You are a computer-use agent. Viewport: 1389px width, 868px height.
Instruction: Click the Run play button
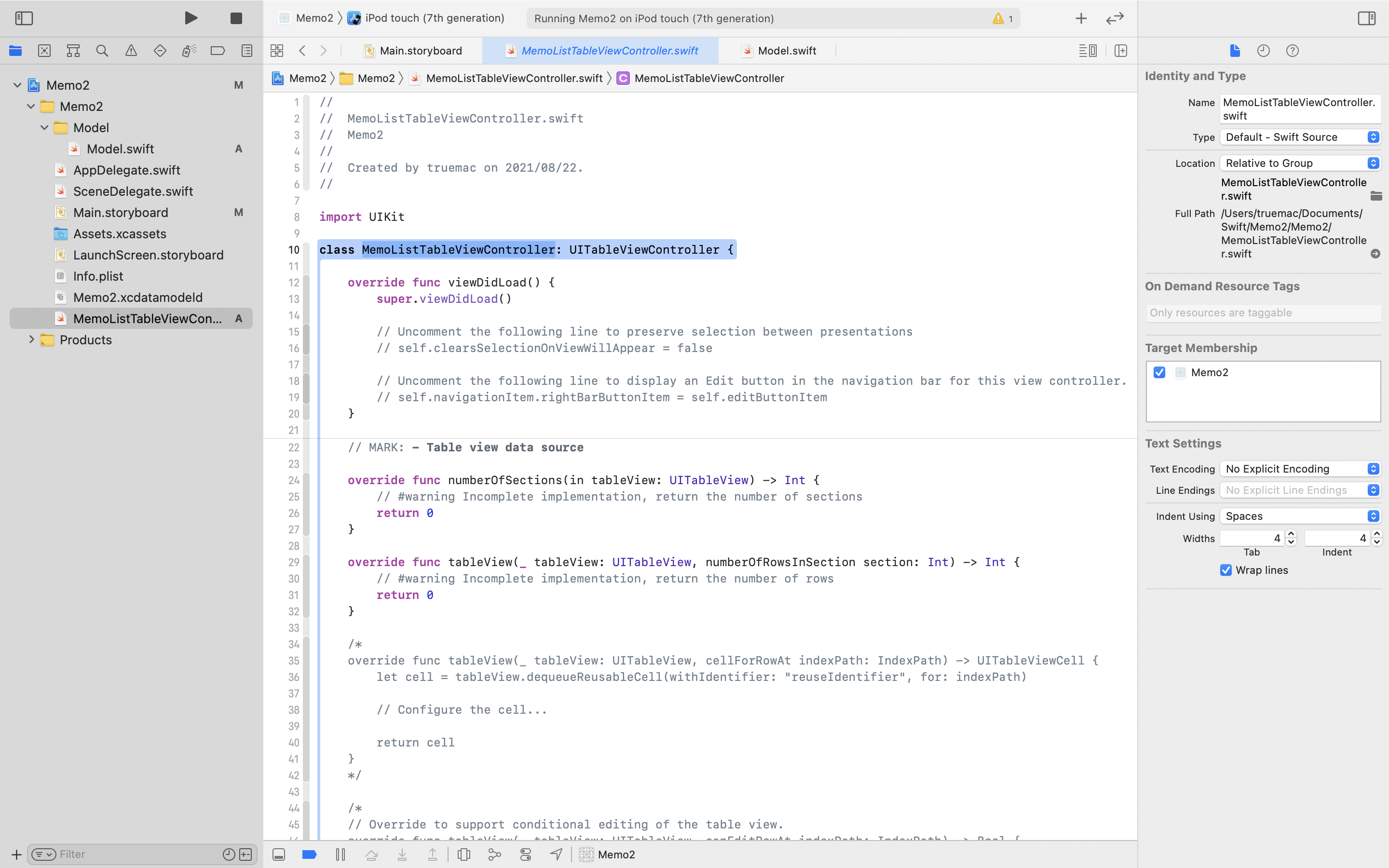(191, 18)
